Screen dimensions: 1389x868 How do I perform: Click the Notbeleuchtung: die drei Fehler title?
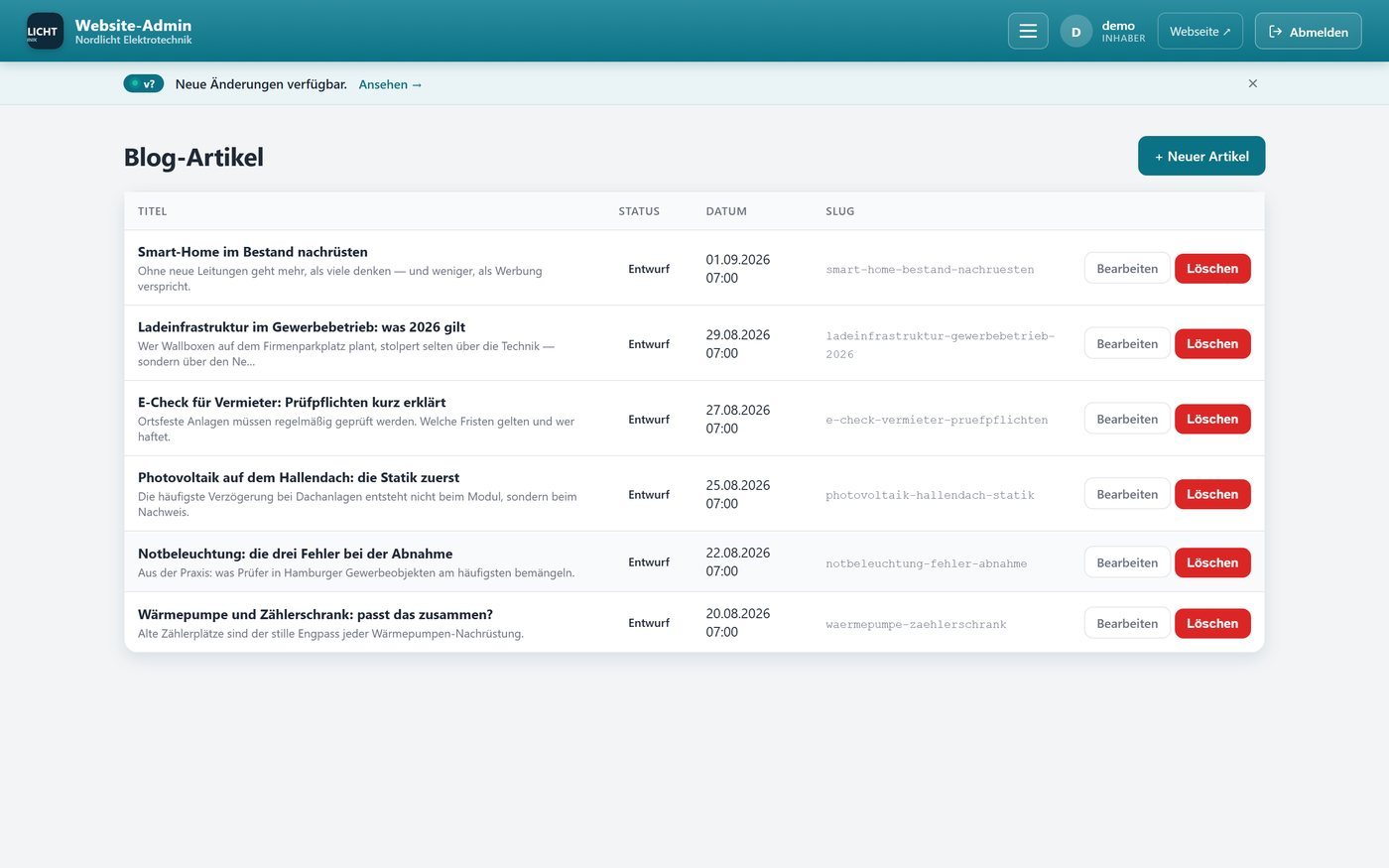tap(296, 554)
